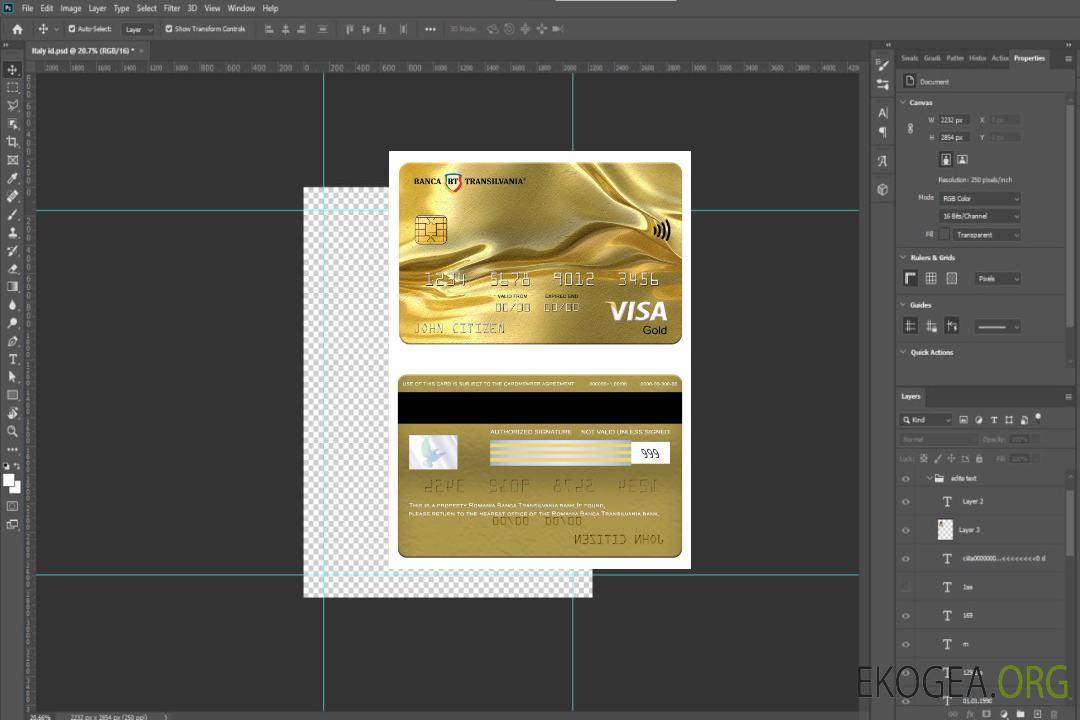Open the Auto-Select Layer dropdown

[138, 29]
